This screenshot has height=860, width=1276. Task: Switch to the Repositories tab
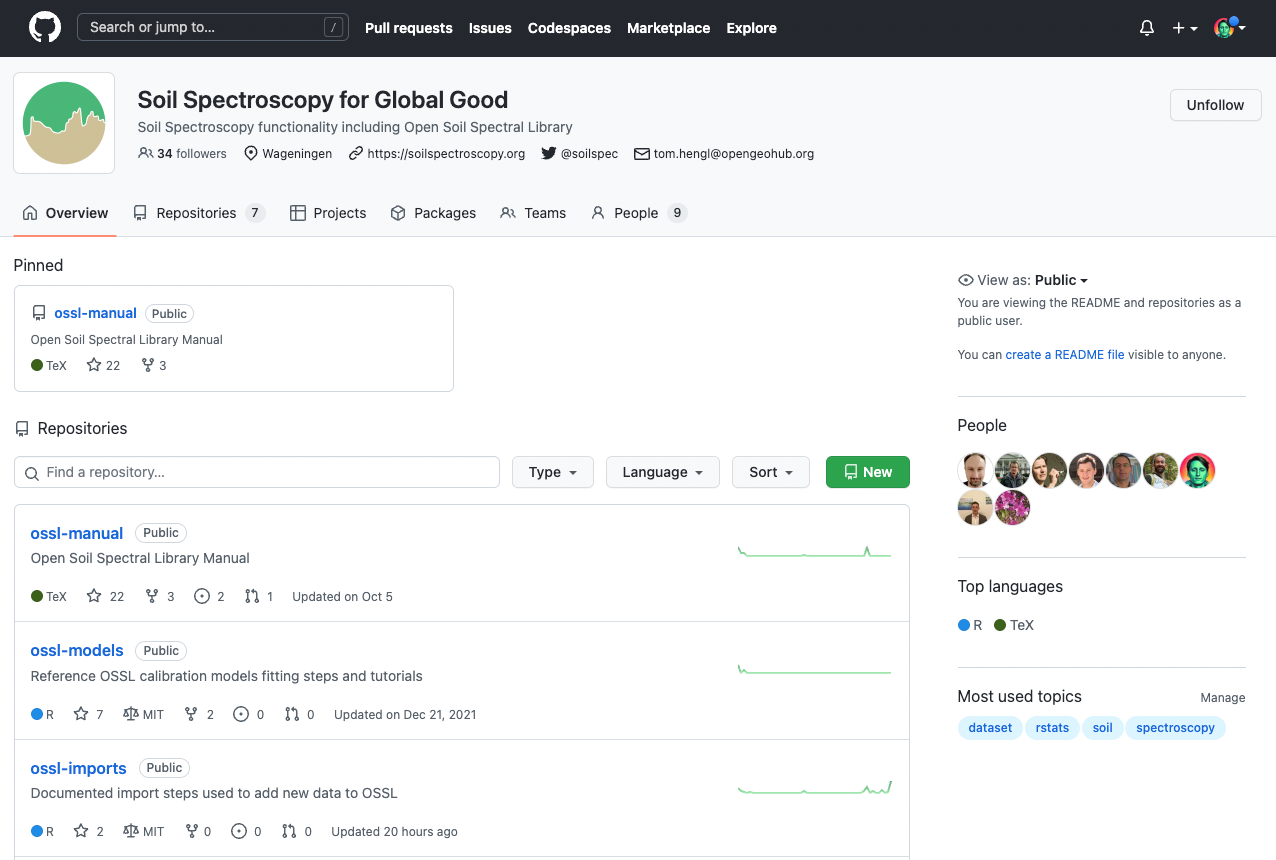pos(195,212)
